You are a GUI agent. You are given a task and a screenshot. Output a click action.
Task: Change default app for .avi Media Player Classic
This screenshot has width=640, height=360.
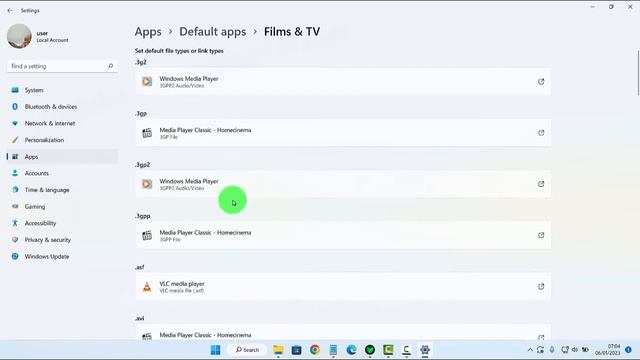[343, 332]
